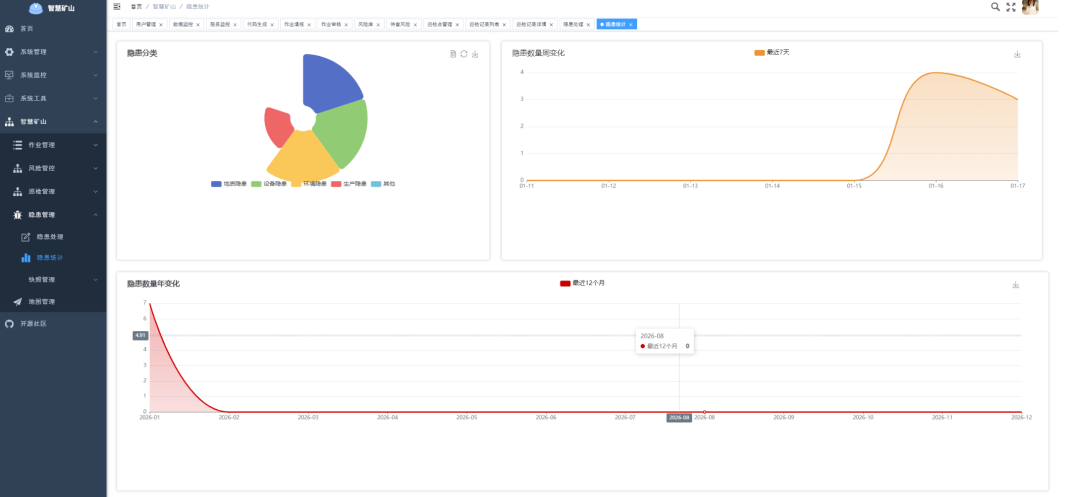Viewport: 1080px width, 497px height.
Task: Expand 巡检管理 submenu
Action: pyautogui.click(x=53, y=191)
